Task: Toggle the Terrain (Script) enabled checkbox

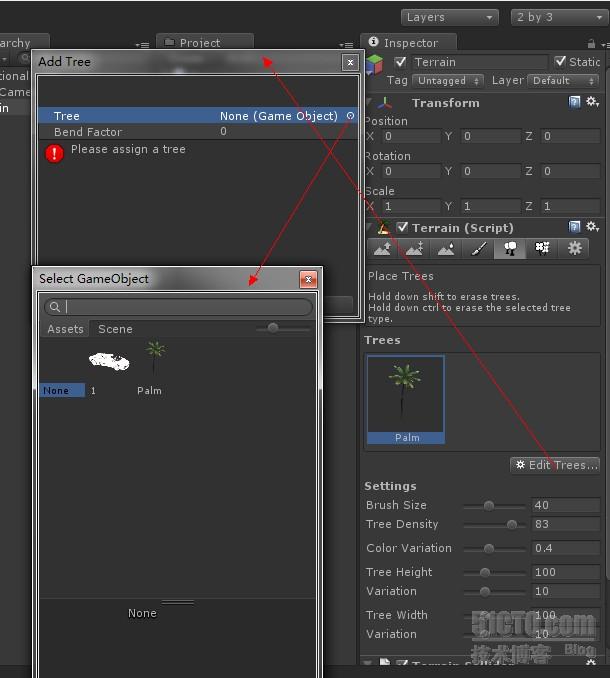Action: 402,227
